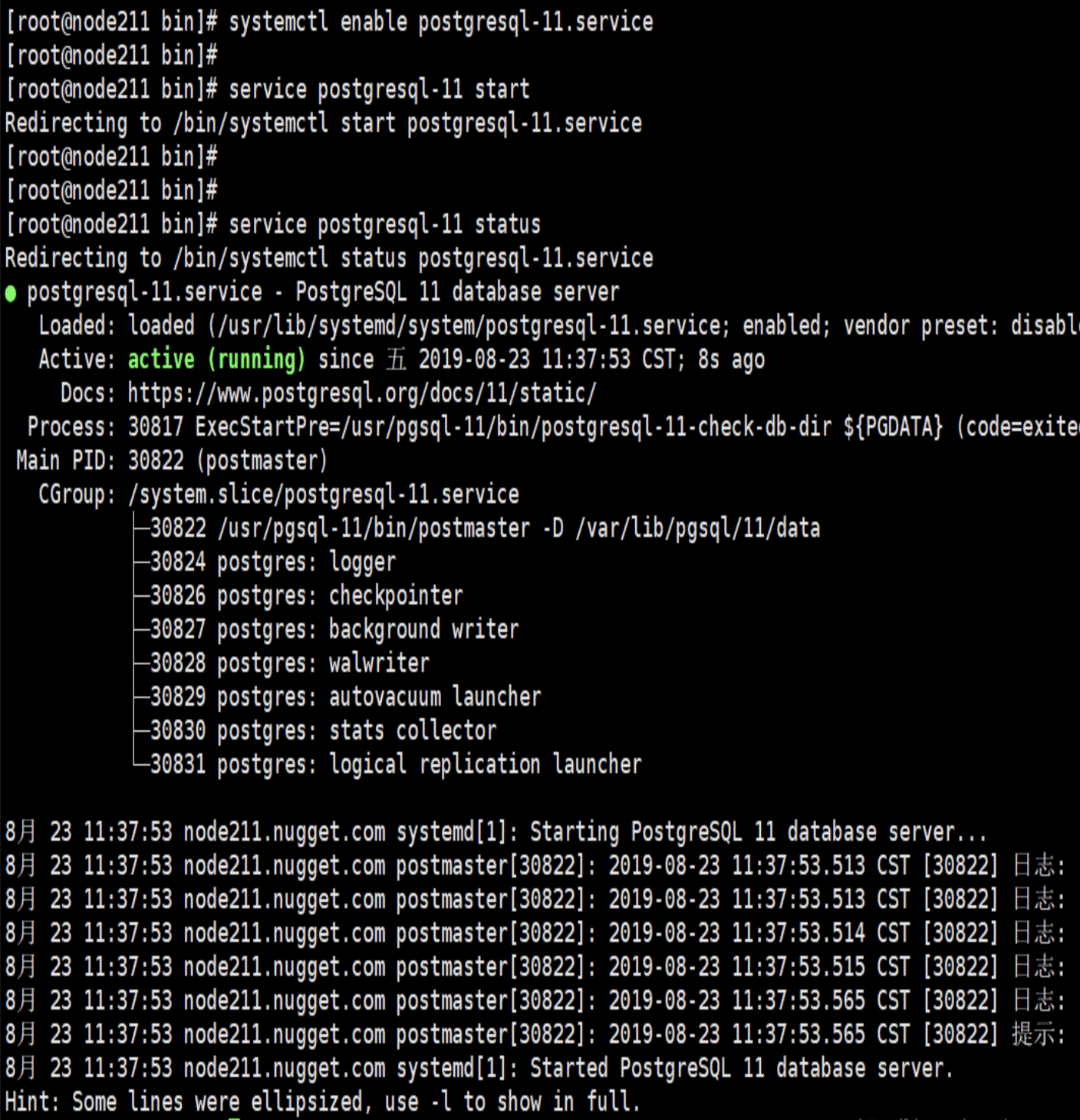This screenshot has height=1120, width=1080.
Task: Click the 'Hint: Some lines were ellipsized' line
Action: click(x=323, y=1102)
